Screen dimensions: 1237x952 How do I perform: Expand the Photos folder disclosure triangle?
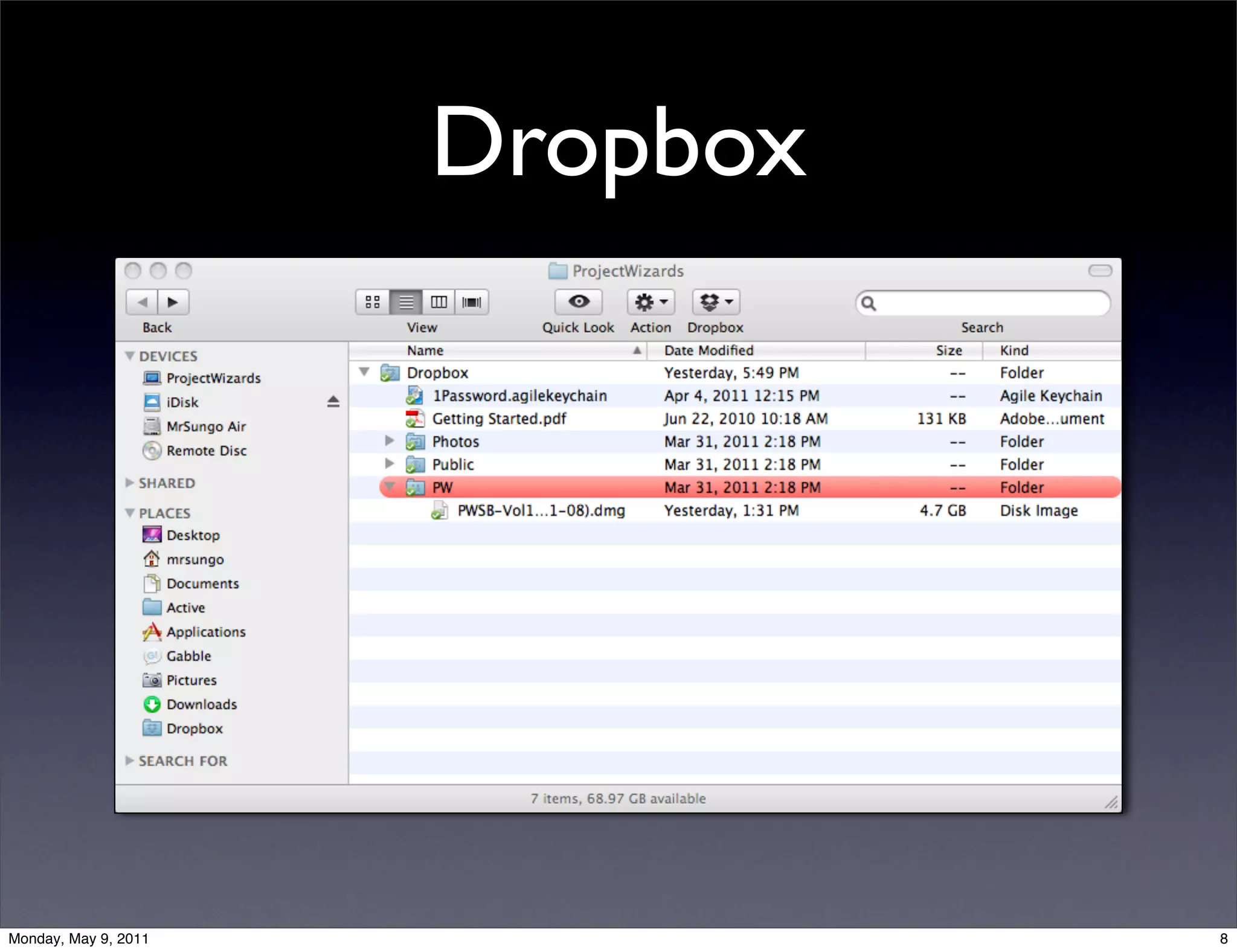pos(390,440)
